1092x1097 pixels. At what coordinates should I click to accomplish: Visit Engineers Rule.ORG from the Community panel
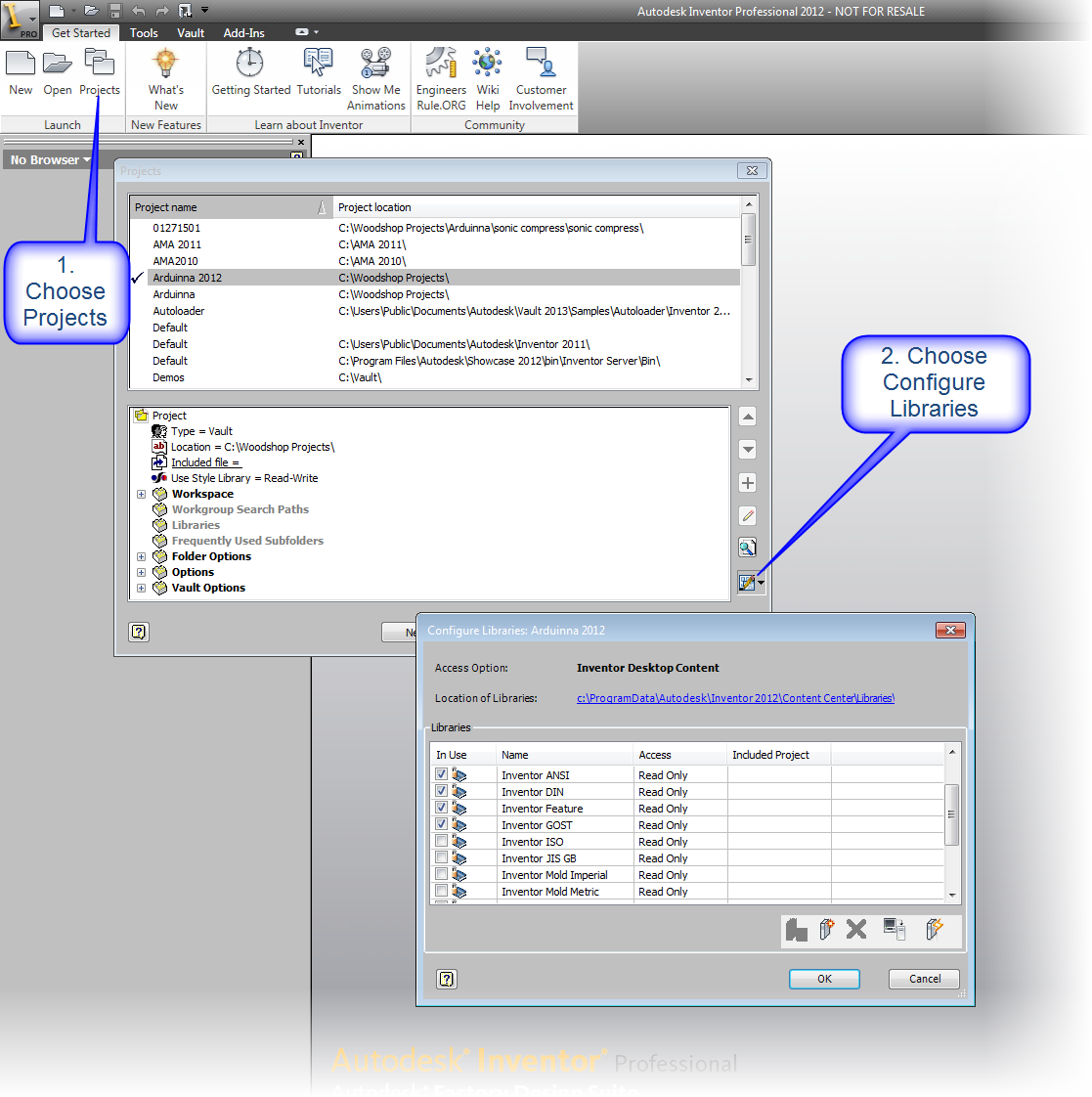[x=441, y=63]
